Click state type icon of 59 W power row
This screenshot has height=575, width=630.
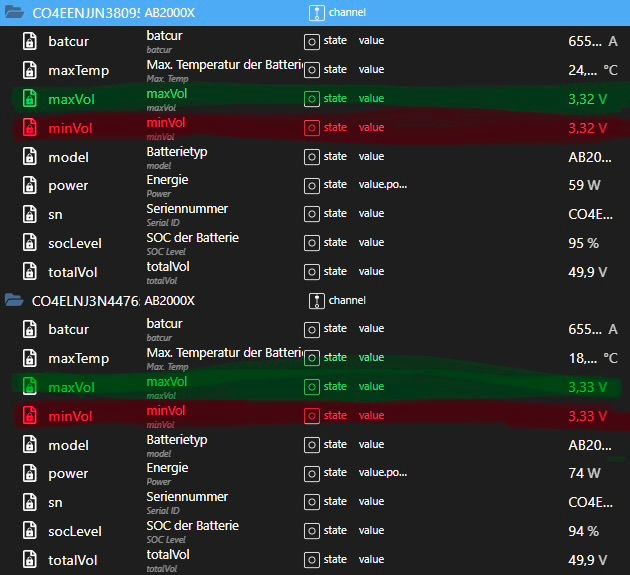click(312, 186)
